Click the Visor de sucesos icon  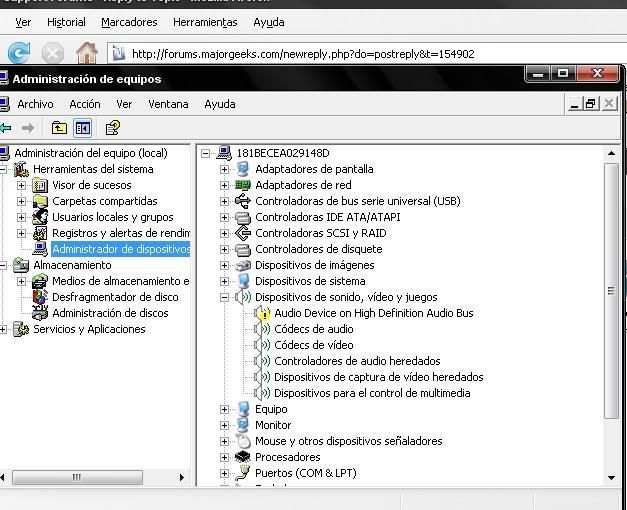point(40,185)
